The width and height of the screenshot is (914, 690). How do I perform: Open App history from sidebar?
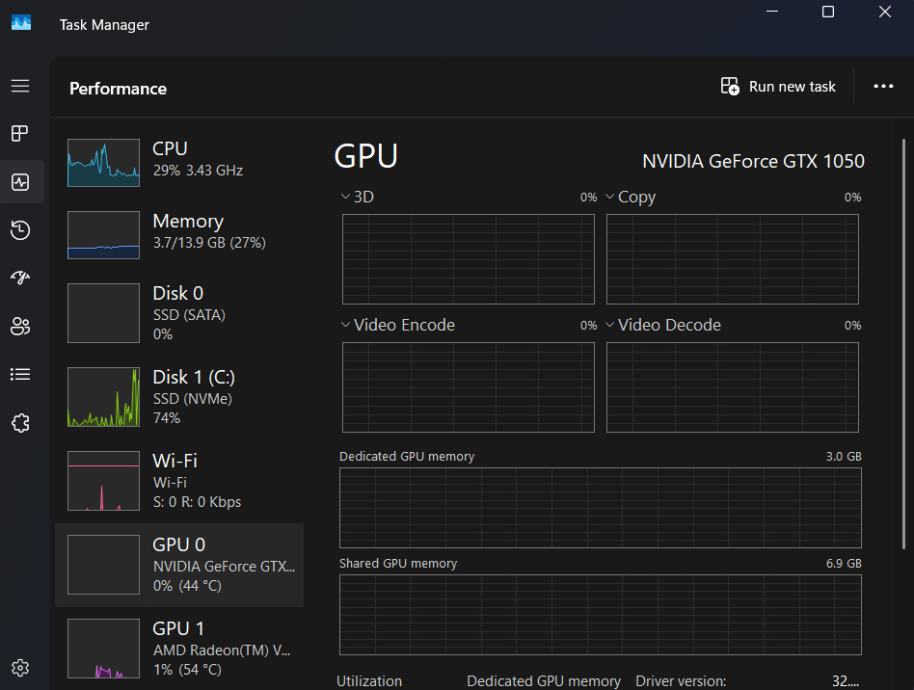[x=20, y=230]
